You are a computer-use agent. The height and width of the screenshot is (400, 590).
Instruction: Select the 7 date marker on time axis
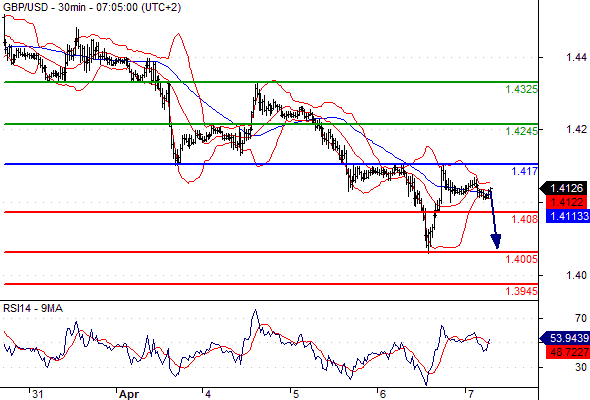pyautogui.click(x=470, y=394)
